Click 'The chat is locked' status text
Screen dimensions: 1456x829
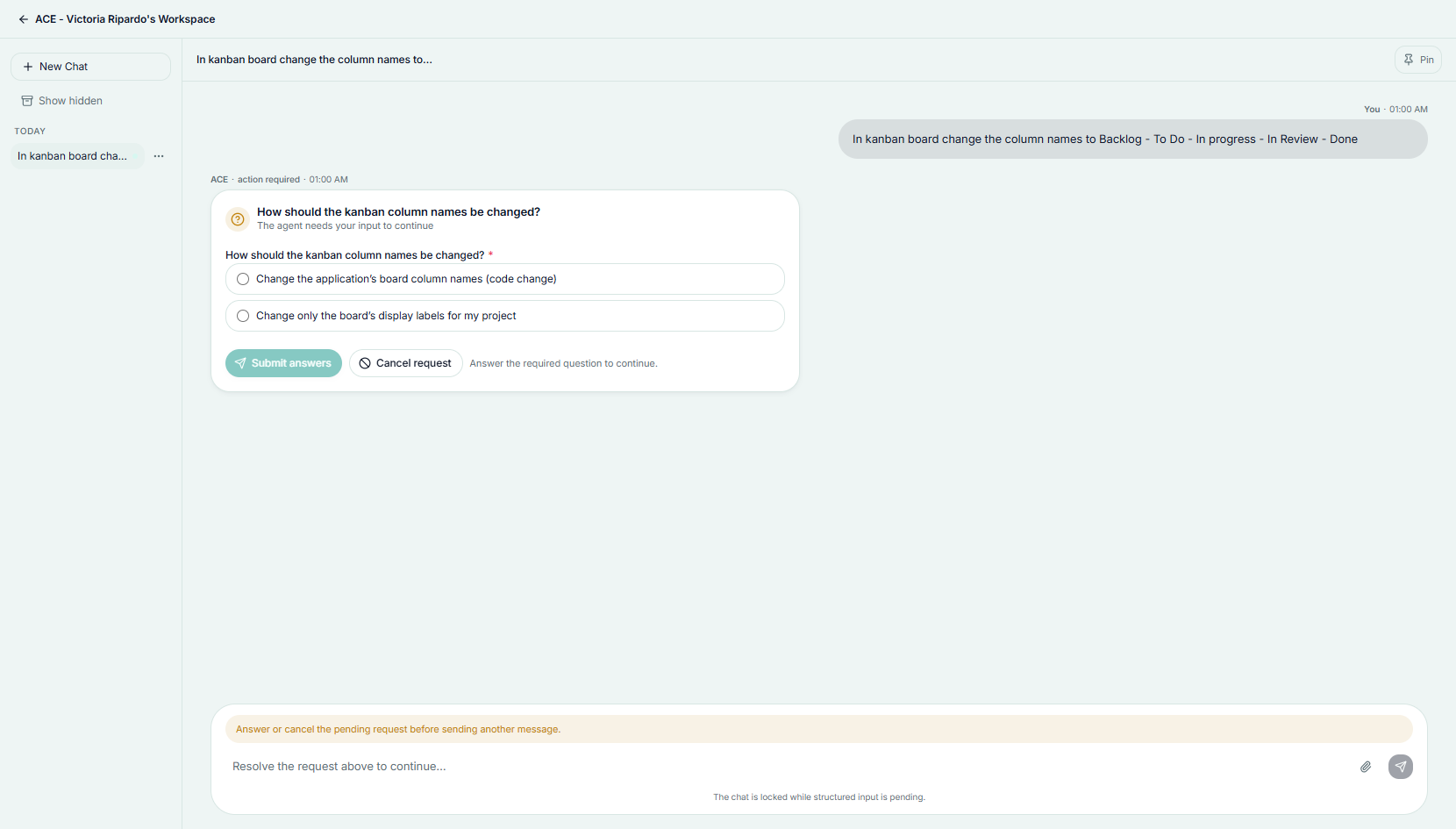(819, 797)
